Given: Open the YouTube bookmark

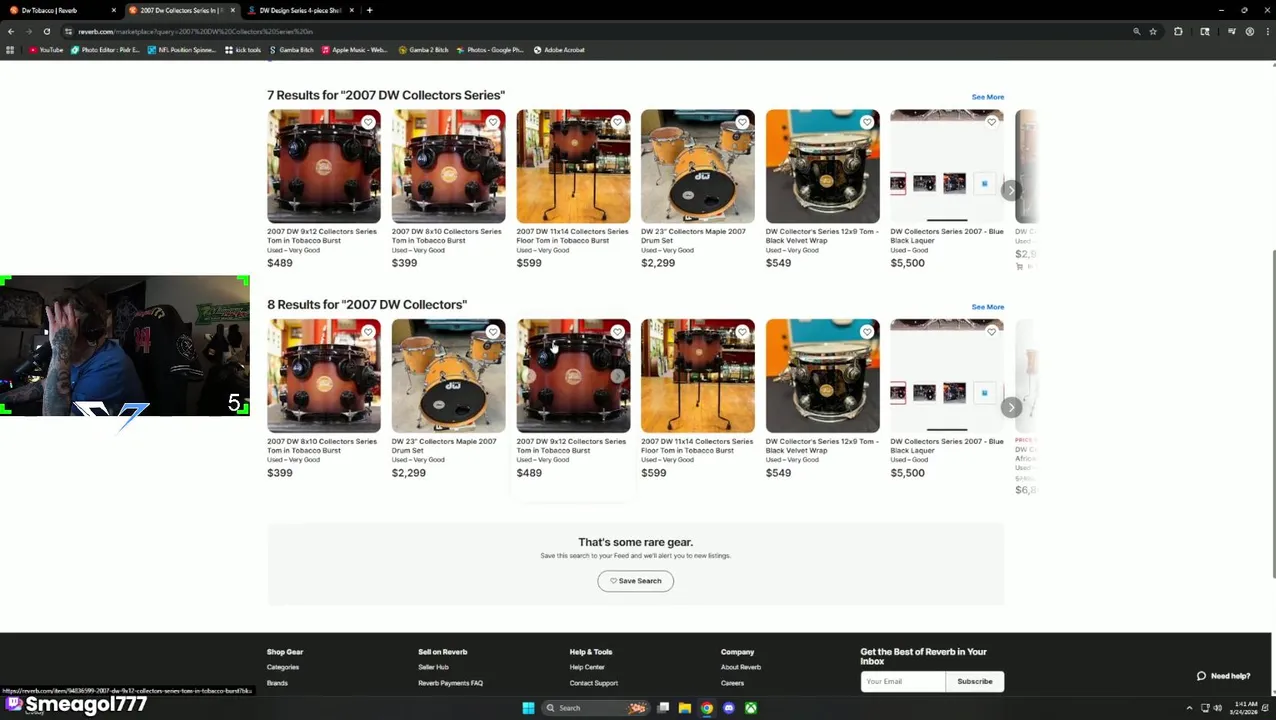Looking at the screenshot, I should 46,50.
